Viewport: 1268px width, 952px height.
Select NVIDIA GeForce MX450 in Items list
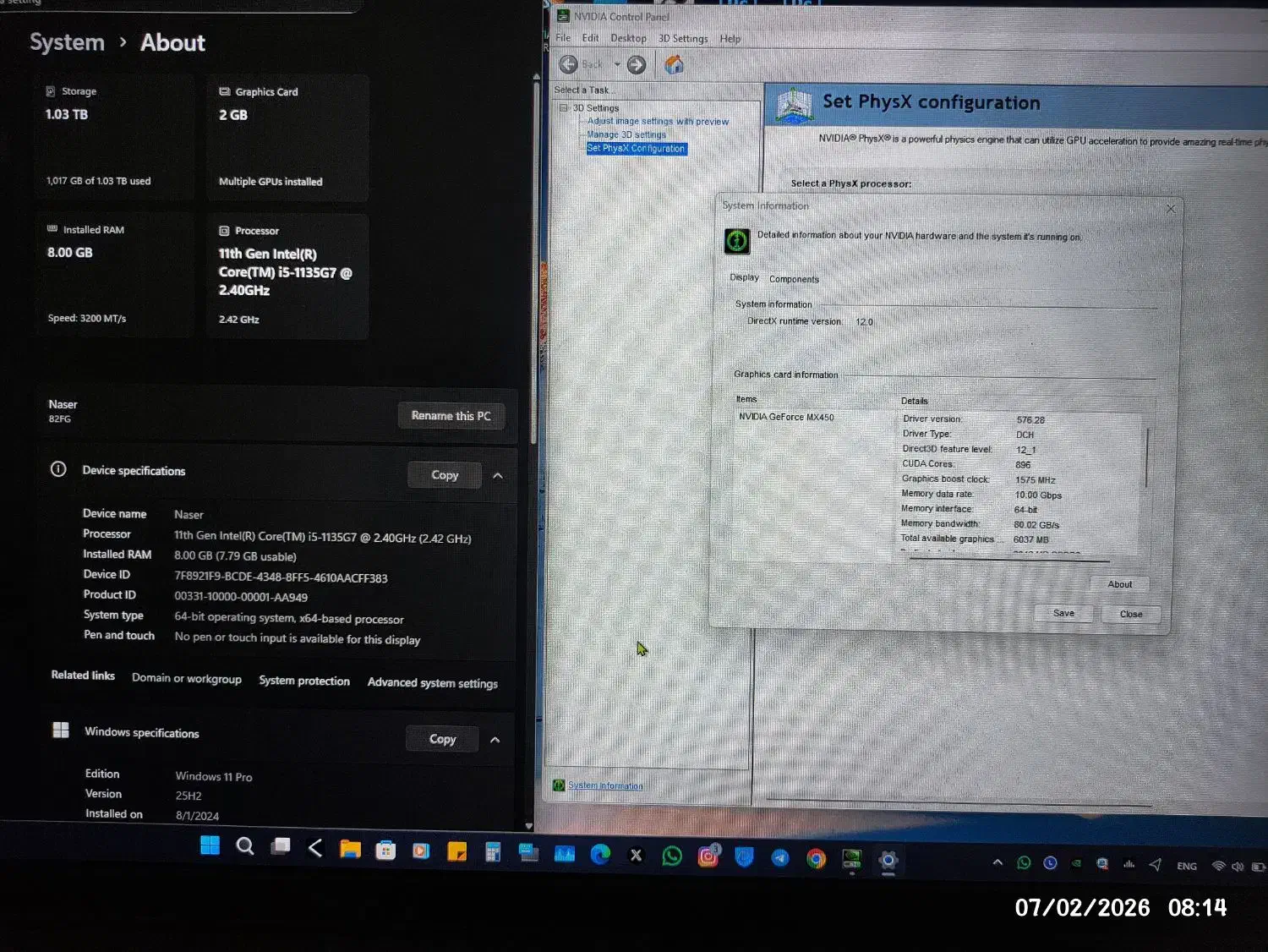tap(786, 417)
